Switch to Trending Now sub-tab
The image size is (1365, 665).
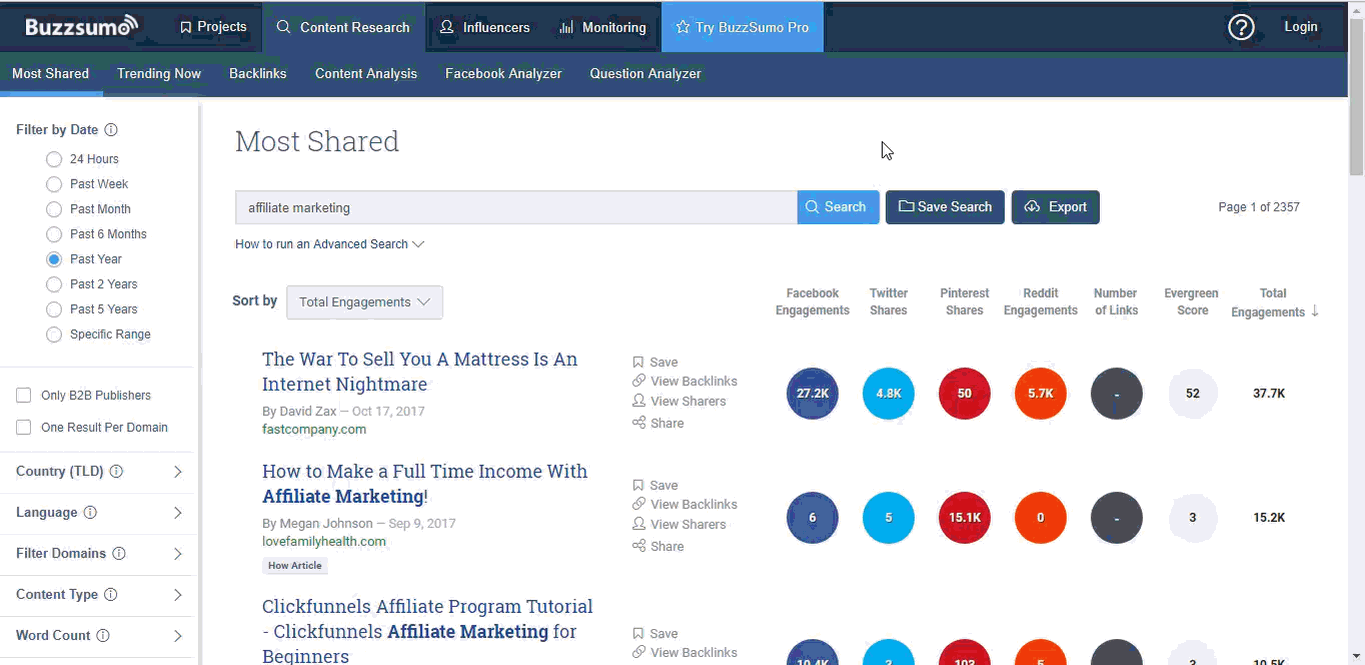[x=159, y=73]
